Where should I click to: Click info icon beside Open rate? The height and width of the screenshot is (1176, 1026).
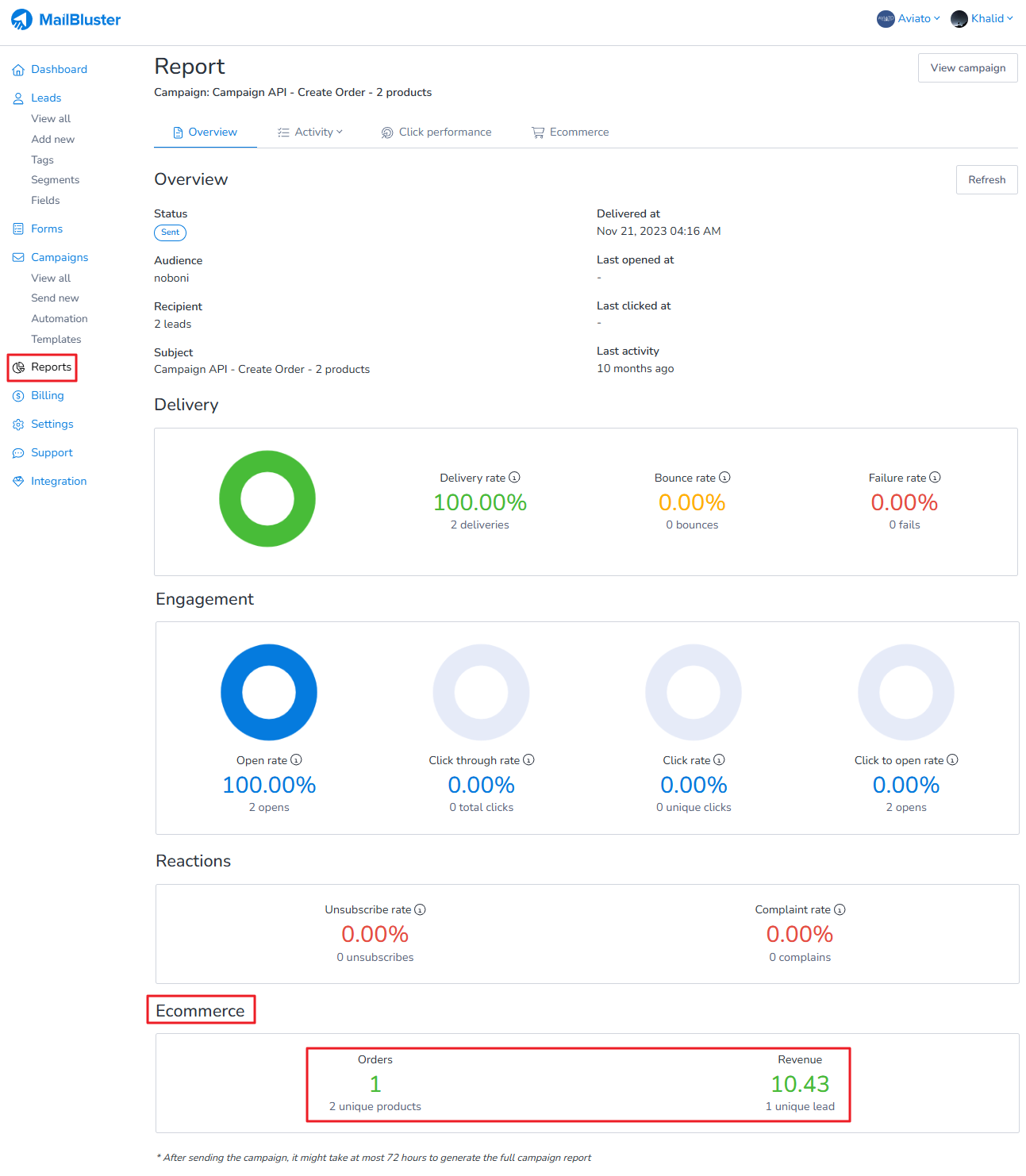[296, 760]
